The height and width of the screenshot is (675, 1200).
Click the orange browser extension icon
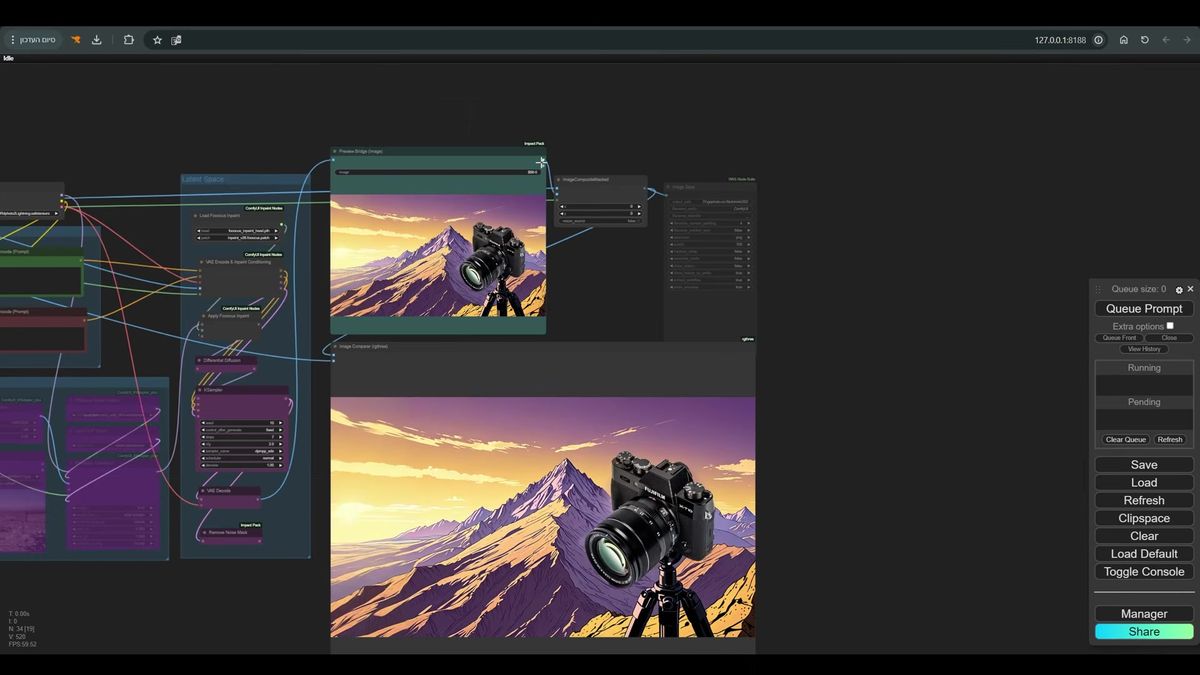coord(75,40)
